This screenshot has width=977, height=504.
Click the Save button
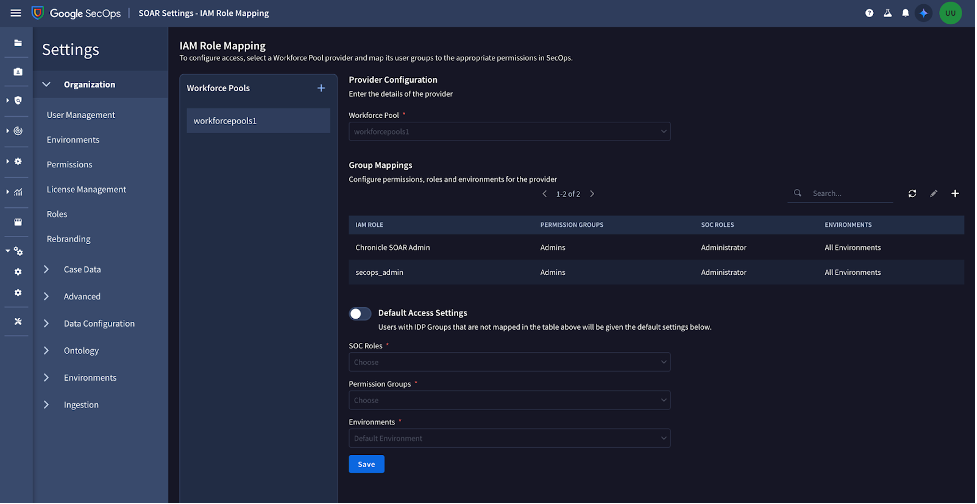click(x=366, y=464)
